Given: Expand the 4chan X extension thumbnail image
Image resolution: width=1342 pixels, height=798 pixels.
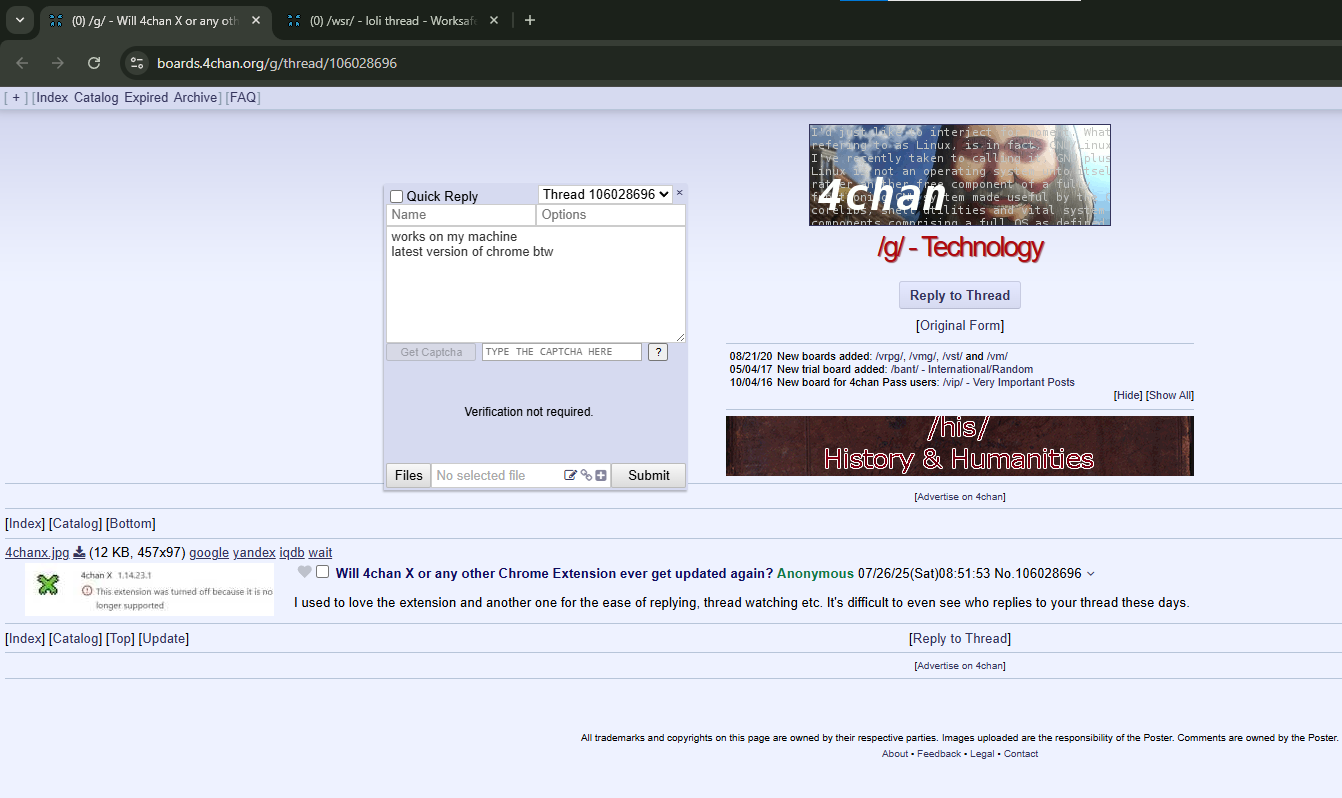Looking at the screenshot, I should point(149,589).
